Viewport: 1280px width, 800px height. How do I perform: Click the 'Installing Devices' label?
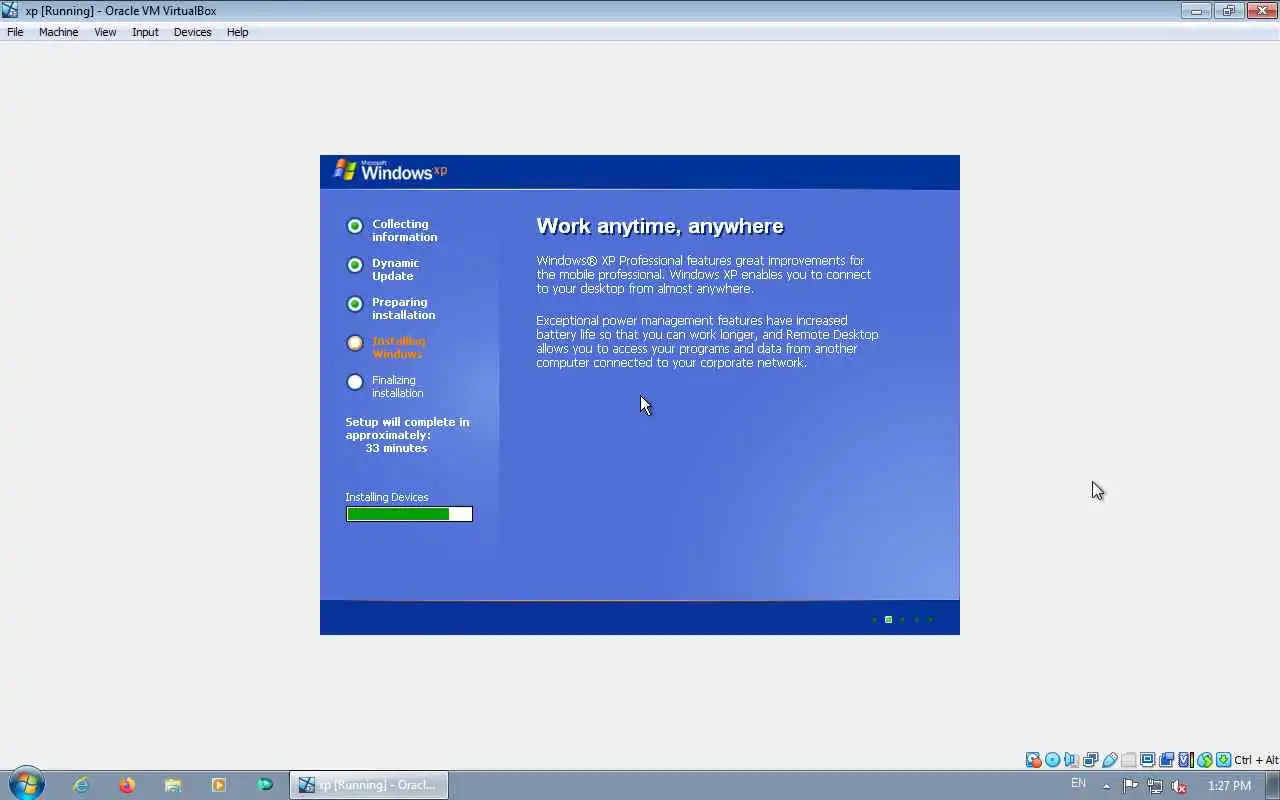[387, 497]
